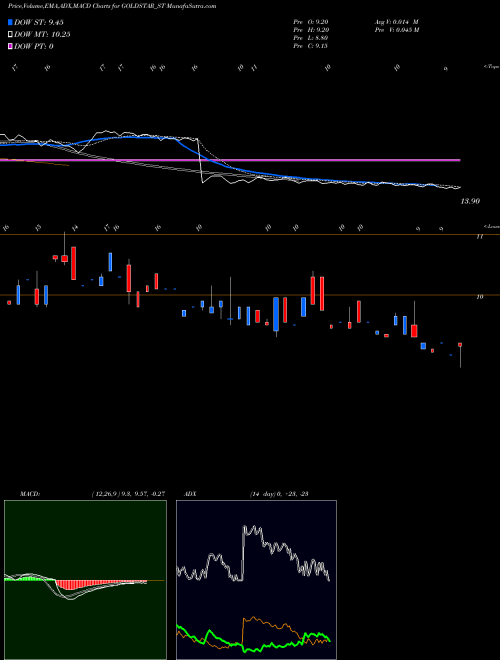Screen dimensions: 500x660
Task: Click the <Tops marker label
Action: 491,67
